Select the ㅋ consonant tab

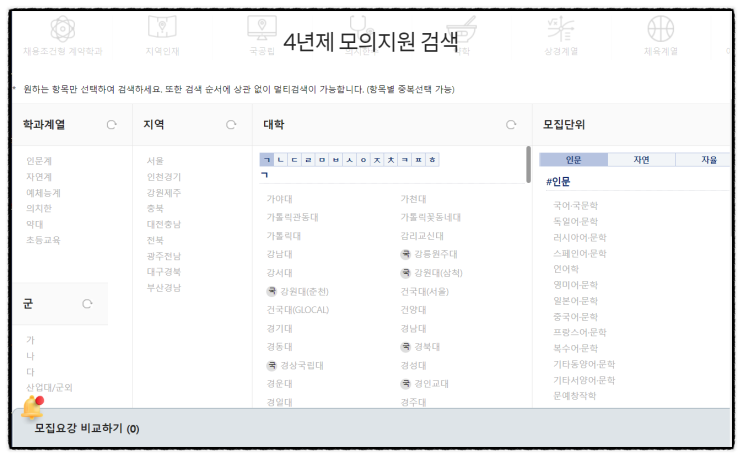[405, 160]
